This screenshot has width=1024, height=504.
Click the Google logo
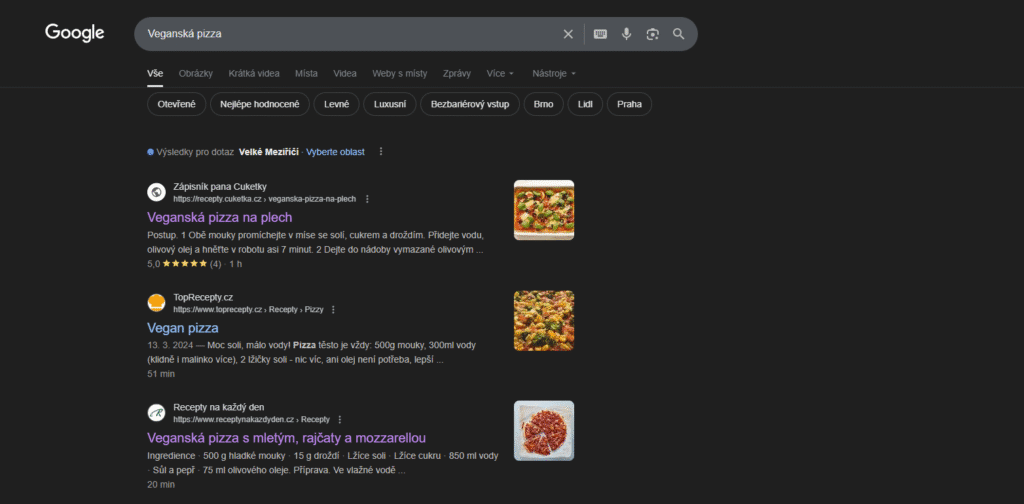click(x=75, y=33)
